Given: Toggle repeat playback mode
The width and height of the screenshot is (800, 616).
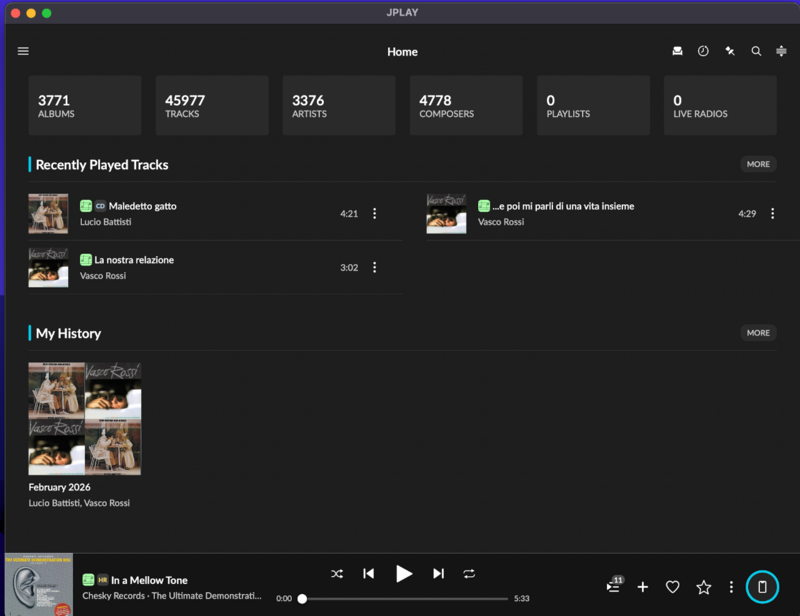Looking at the screenshot, I should [469, 573].
